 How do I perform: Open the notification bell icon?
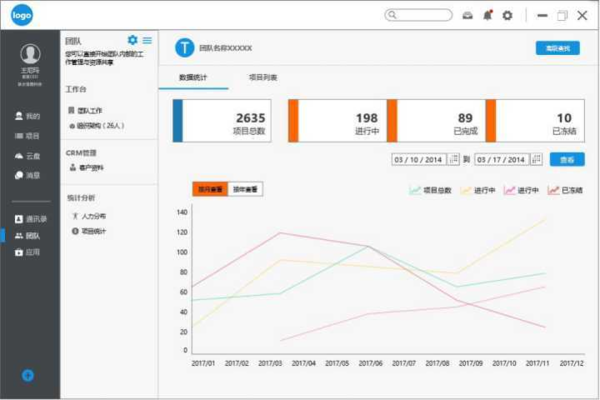488,15
